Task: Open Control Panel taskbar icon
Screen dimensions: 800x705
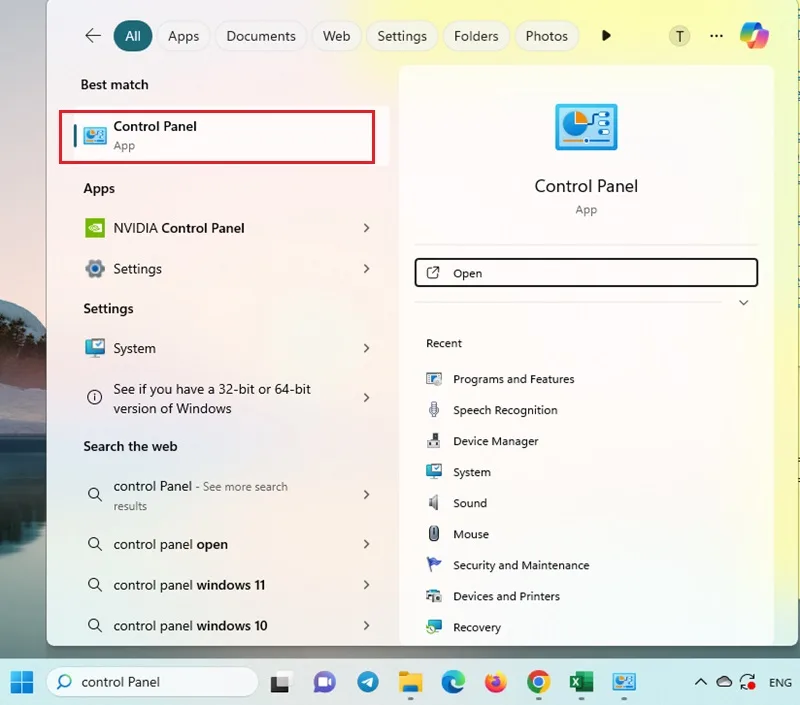Action: pyautogui.click(x=623, y=682)
